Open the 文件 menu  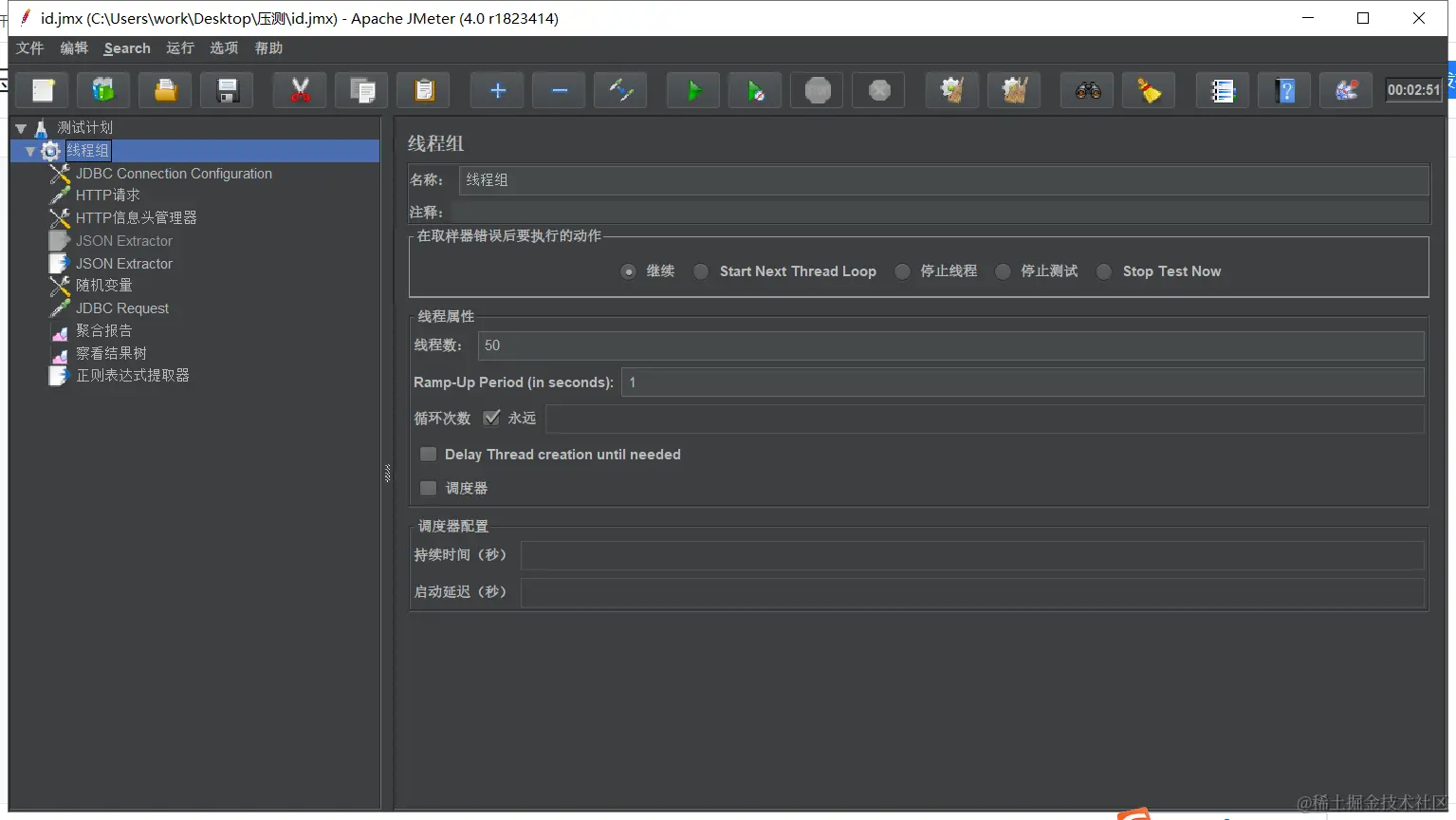[x=30, y=48]
